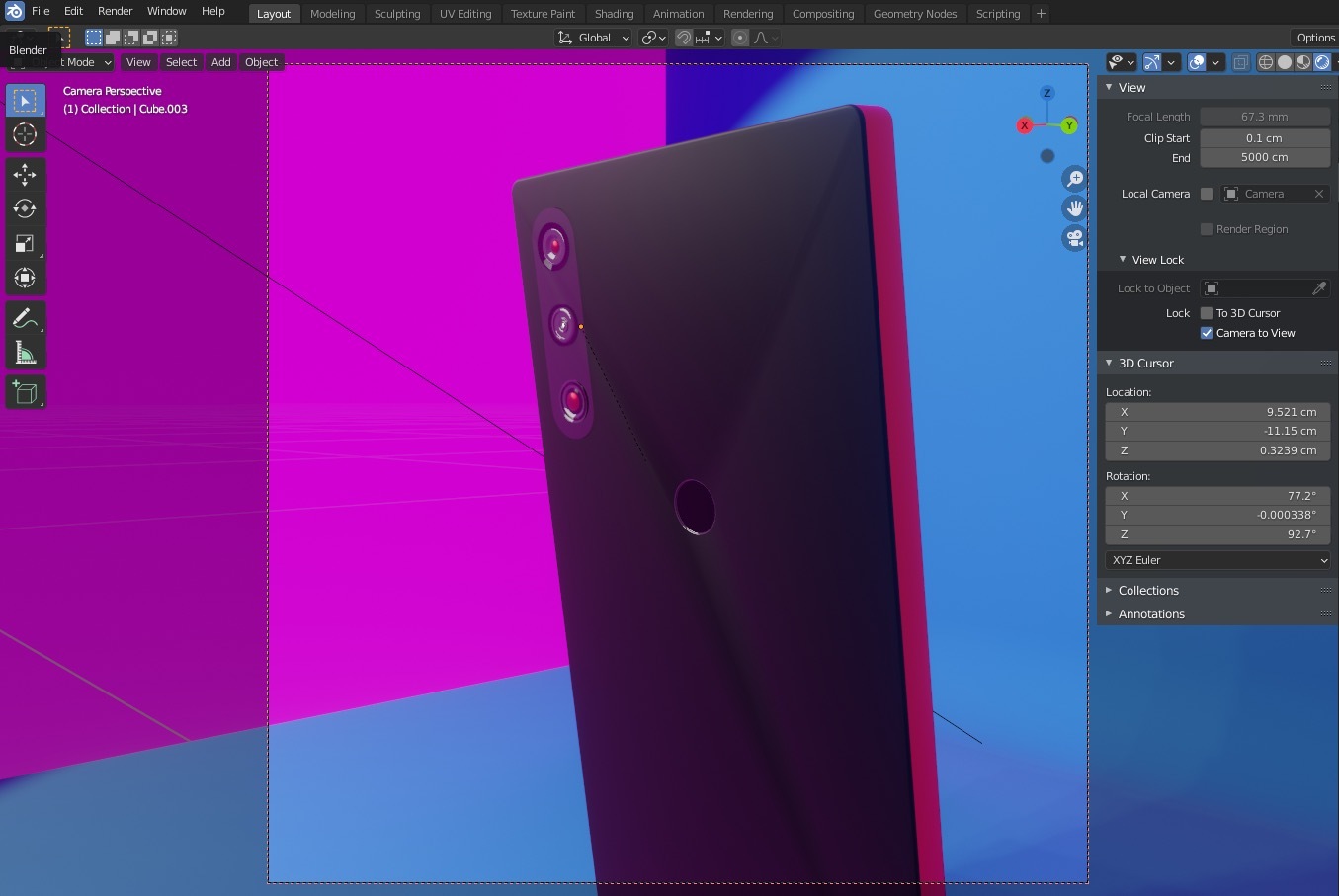The image size is (1339, 896).
Task: Click the eyedropper in Lock to Object
Action: pyautogui.click(x=1319, y=288)
